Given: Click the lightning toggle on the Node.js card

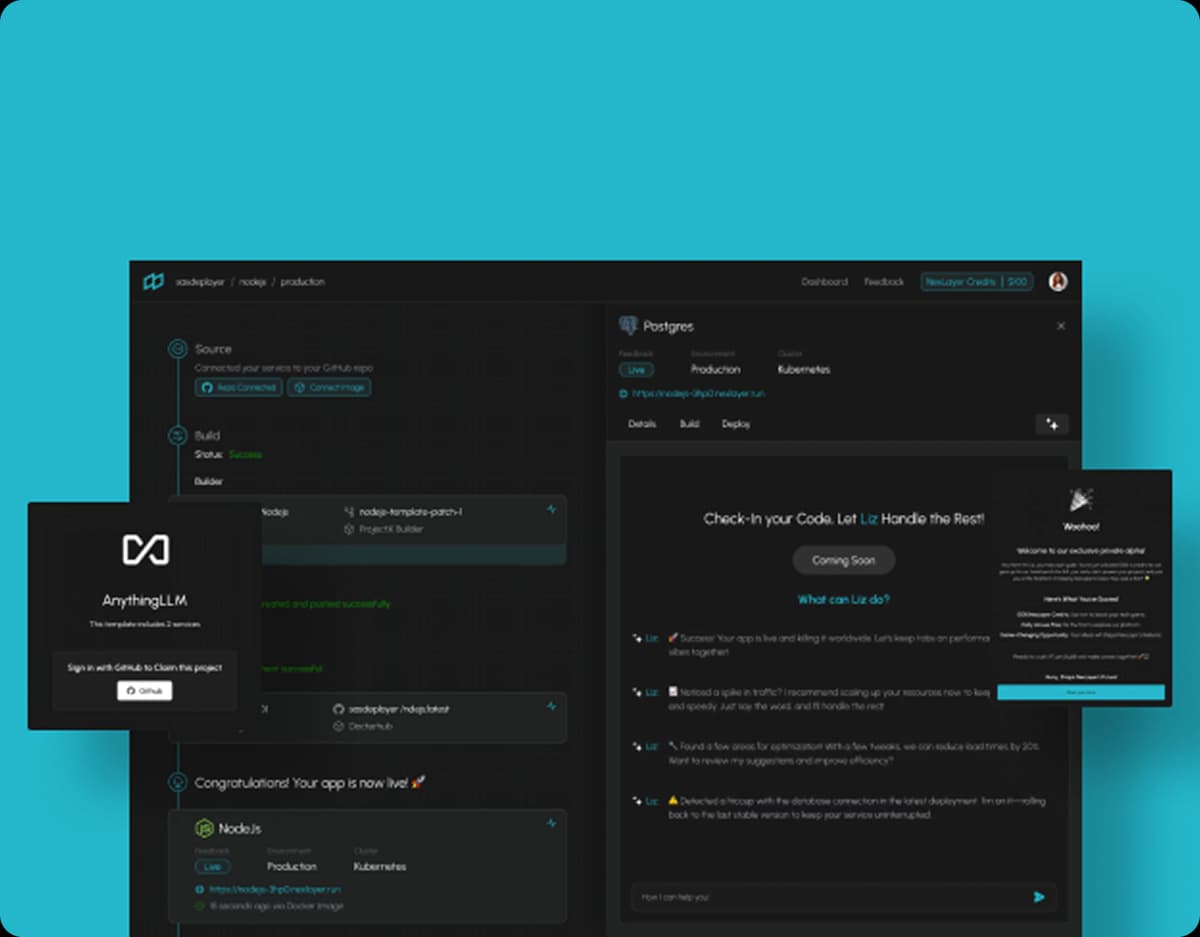Looking at the screenshot, I should [551, 823].
